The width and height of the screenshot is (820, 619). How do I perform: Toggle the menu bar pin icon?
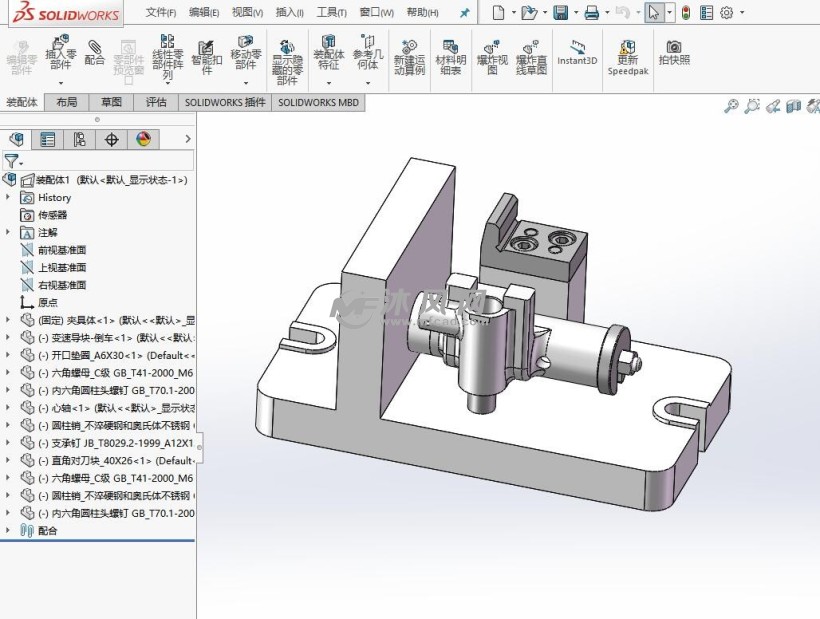[464, 13]
